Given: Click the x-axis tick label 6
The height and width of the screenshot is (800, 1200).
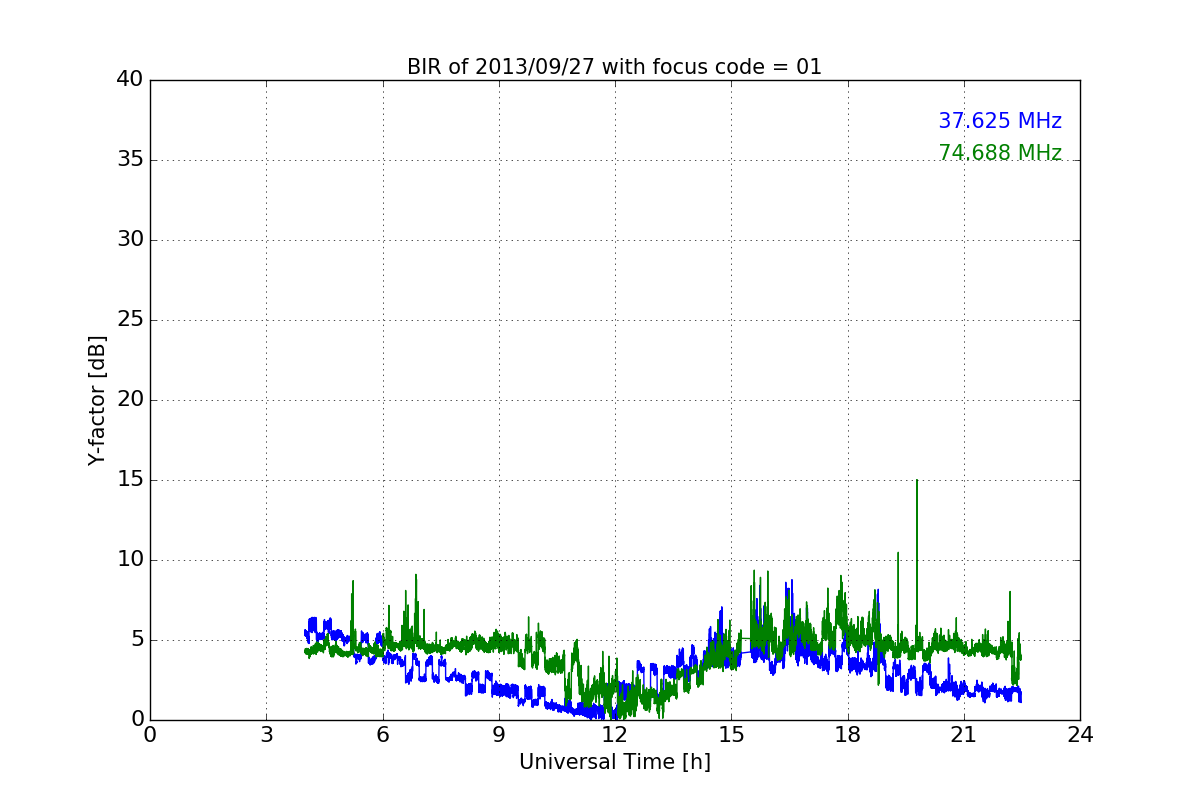Looking at the screenshot, I should (x=382, y=735).
